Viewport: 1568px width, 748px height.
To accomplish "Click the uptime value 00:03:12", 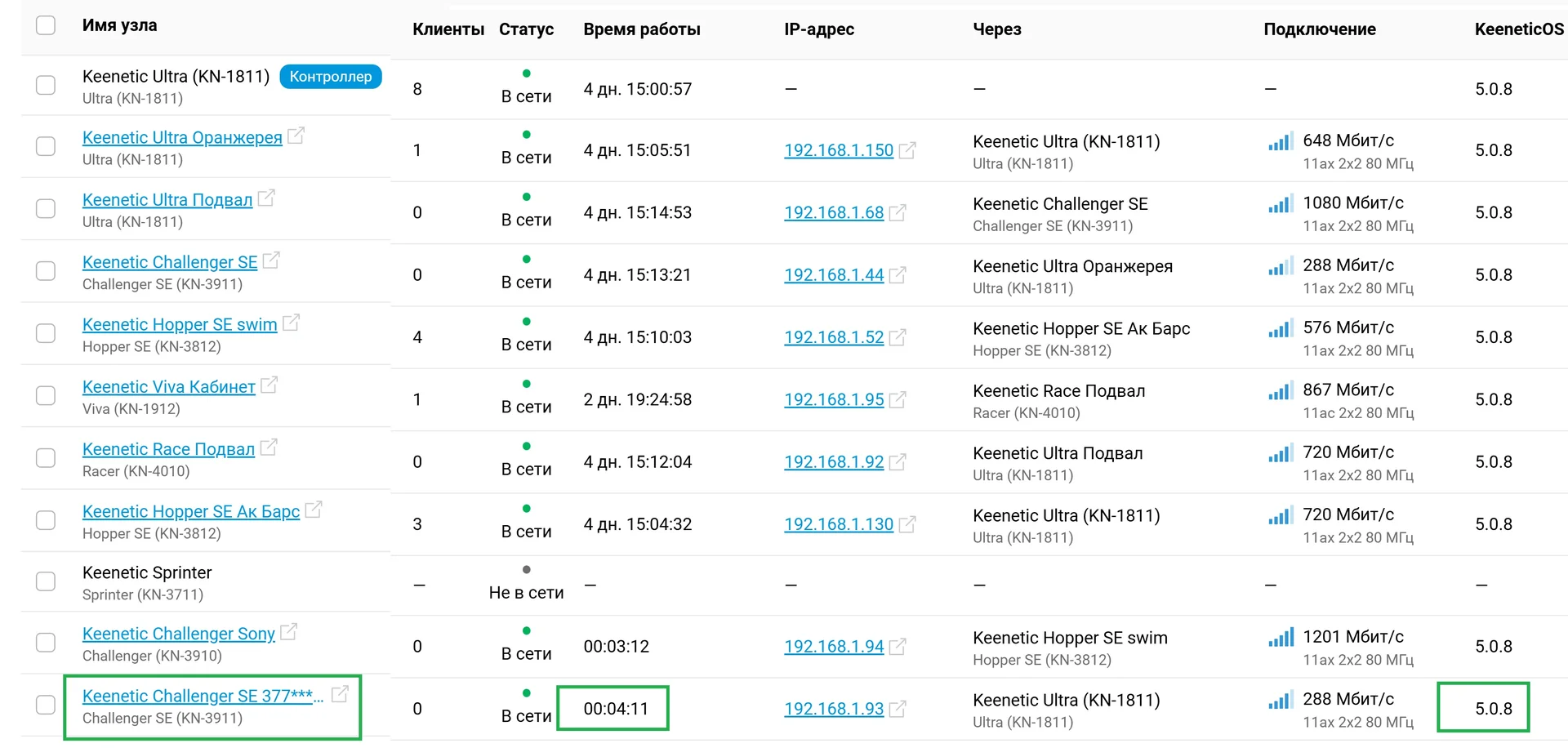I will pyautogui.click(x=617, y=647).
